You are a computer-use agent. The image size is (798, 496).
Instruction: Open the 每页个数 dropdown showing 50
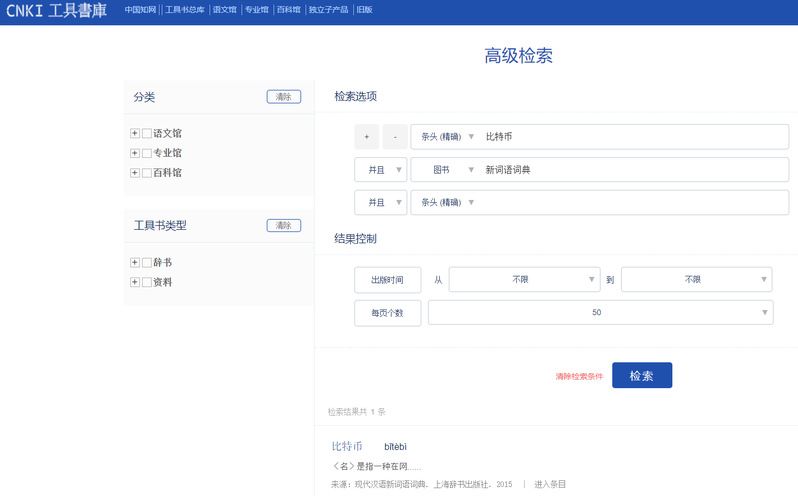600,313
